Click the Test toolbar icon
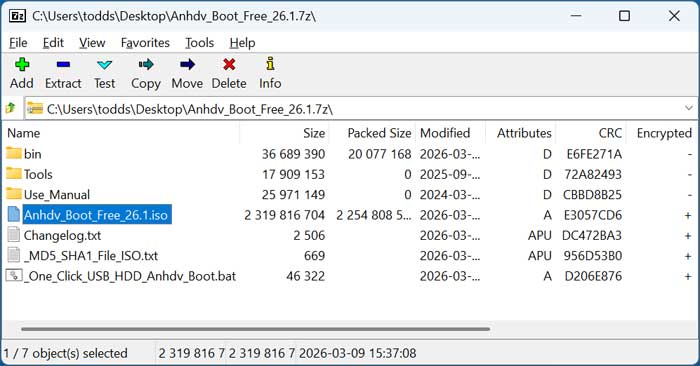The width and height of the screenshot is (700, 366). pos(104,65)
